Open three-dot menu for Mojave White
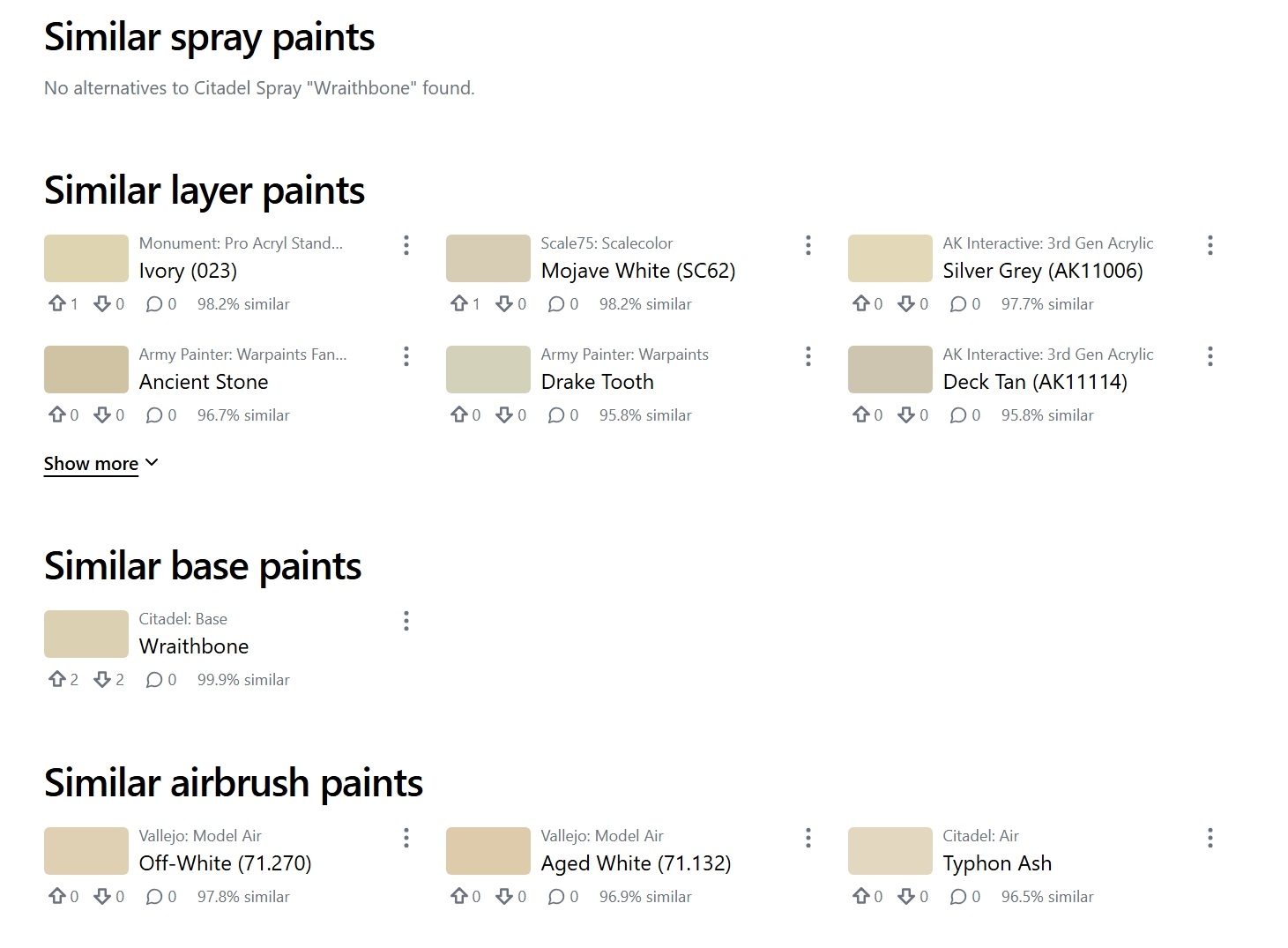 pos(808,245)
